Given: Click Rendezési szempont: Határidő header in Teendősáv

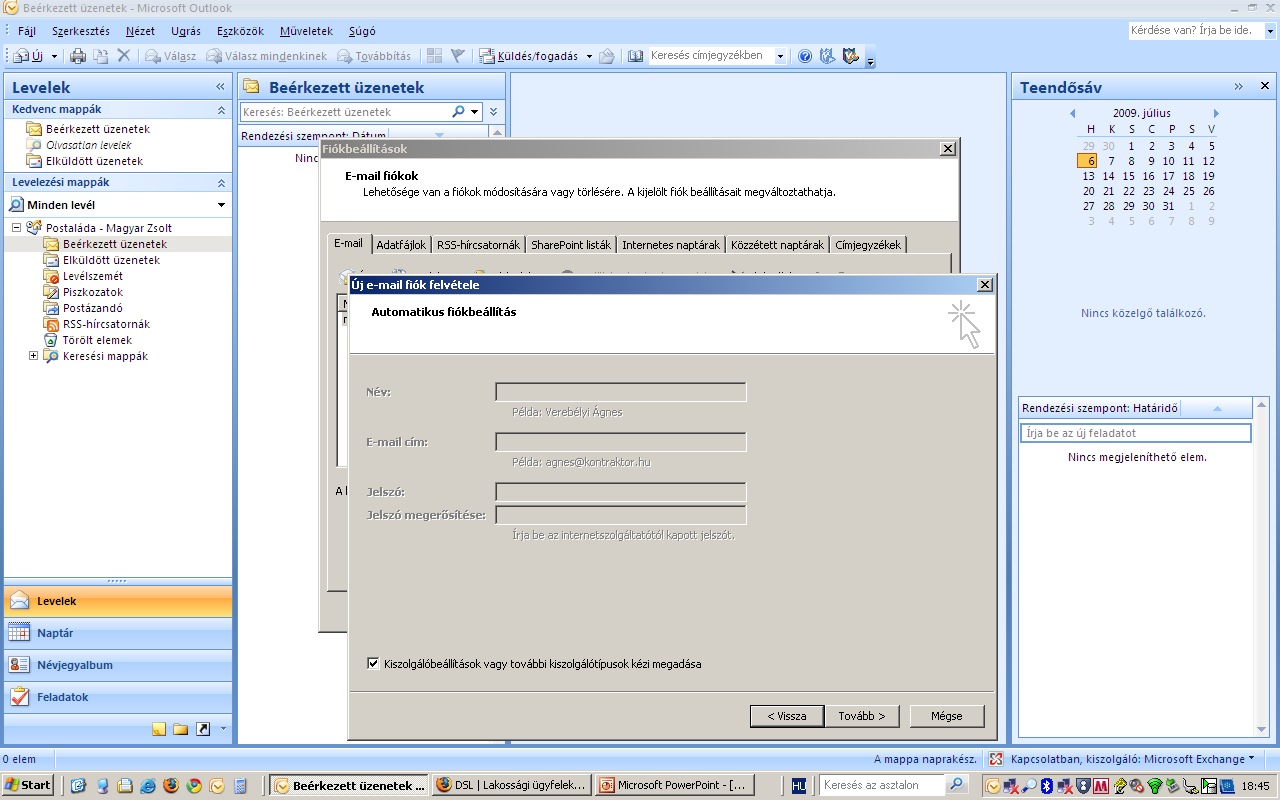Looking at the screenshot, I should pyautogui.click(x=1100, y=408).
